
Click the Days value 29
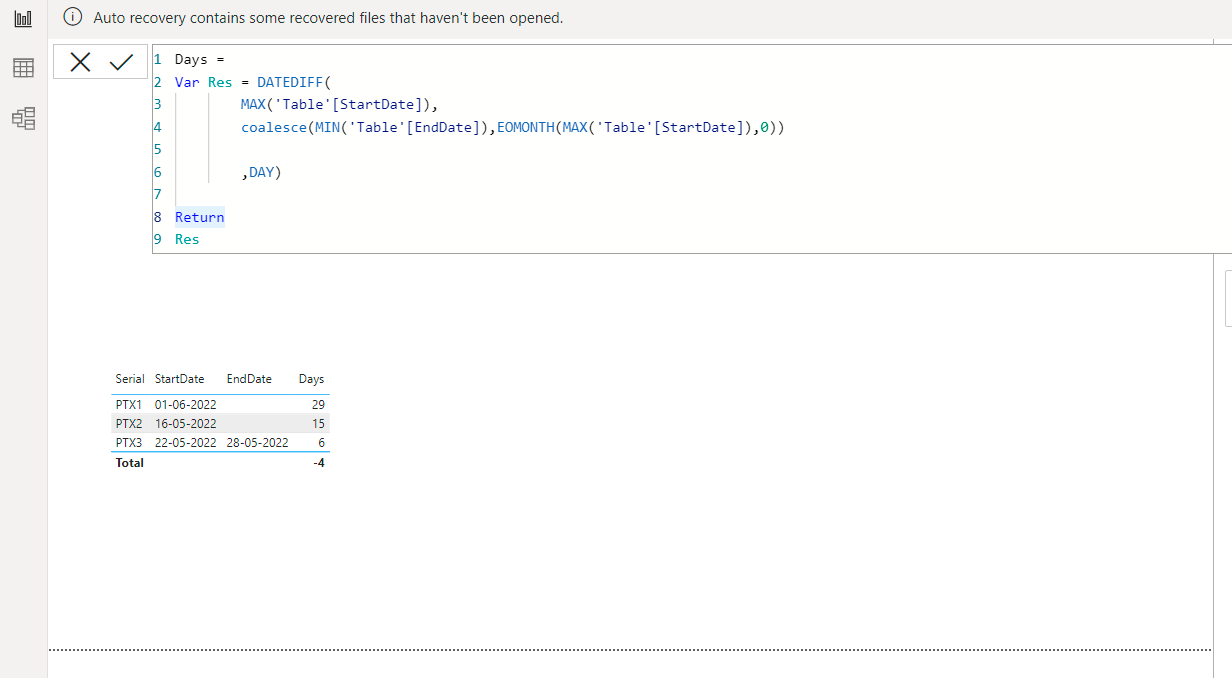pyautogui.click(x=318, y=404)
